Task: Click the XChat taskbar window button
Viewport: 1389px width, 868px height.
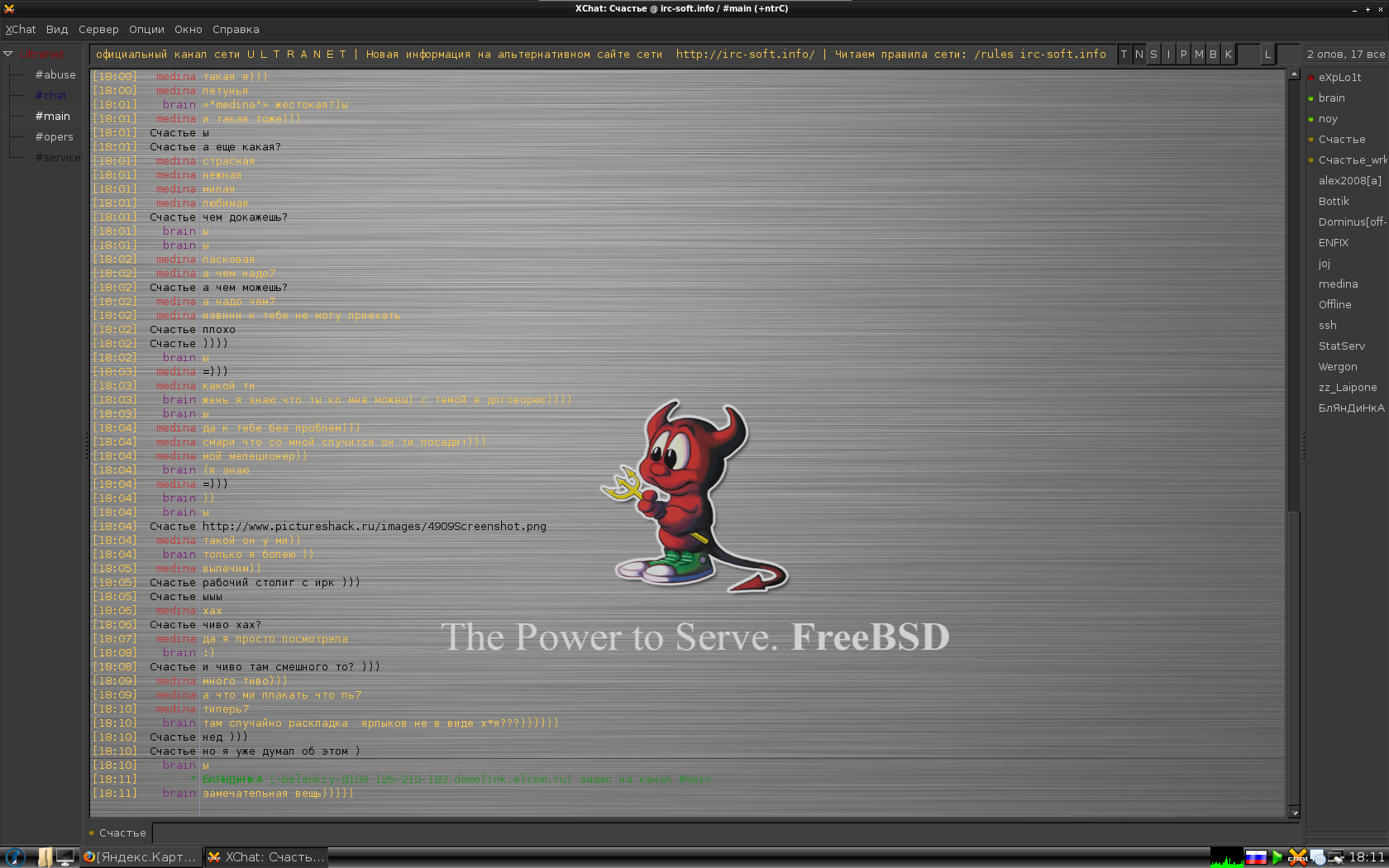Action: point(266,857)
